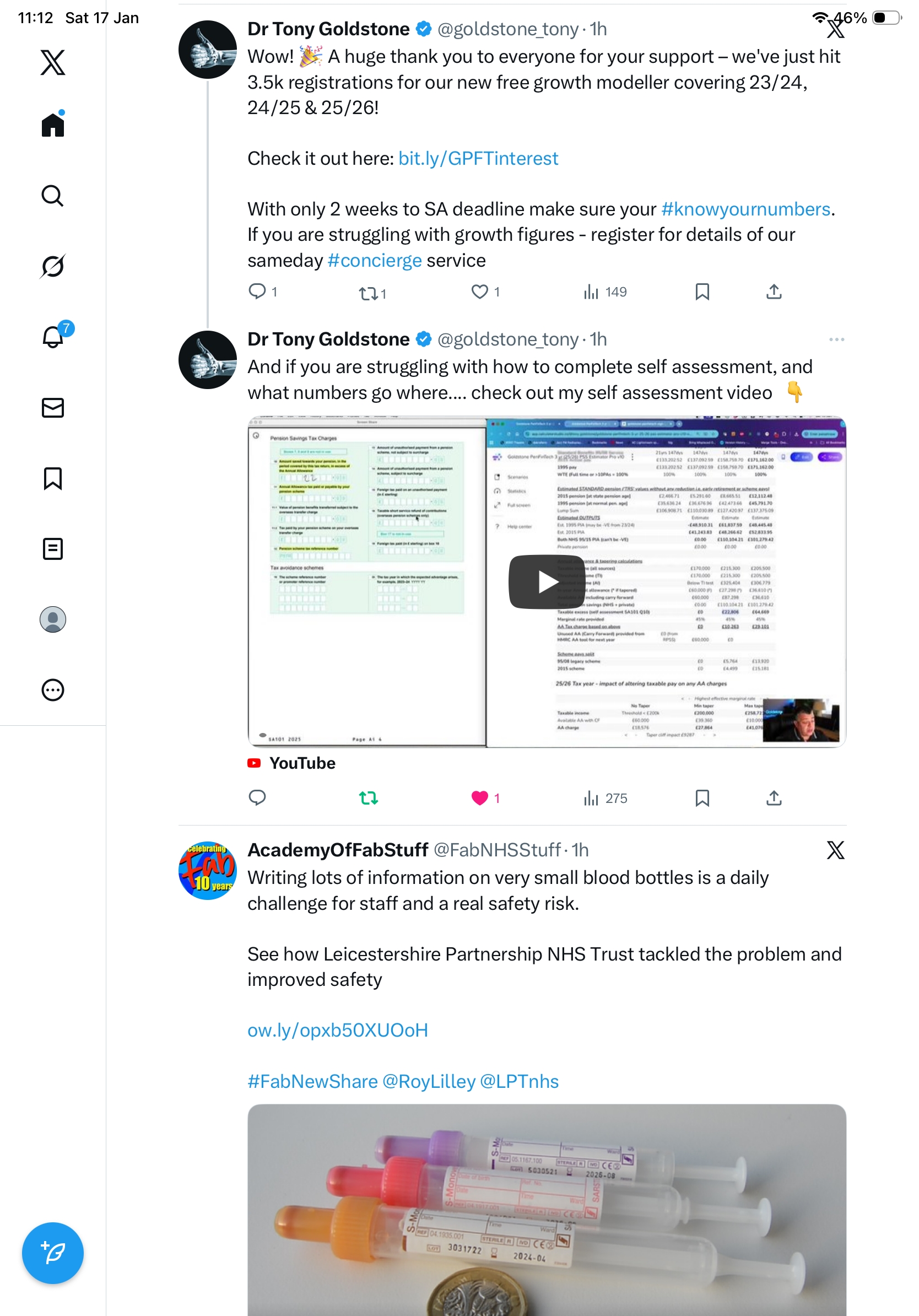Image resolution: width=919 pixels, height=1316 pixels.
Task: Follow the bit.ly/GPFTinterest link
Action: click(x=478, y=158)
